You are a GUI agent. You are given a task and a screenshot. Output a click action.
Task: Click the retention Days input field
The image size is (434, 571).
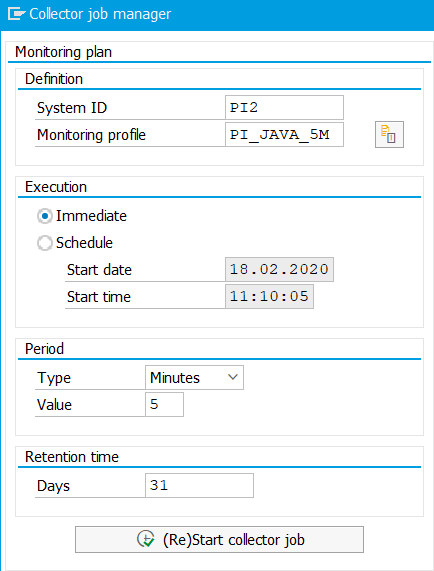199,485
